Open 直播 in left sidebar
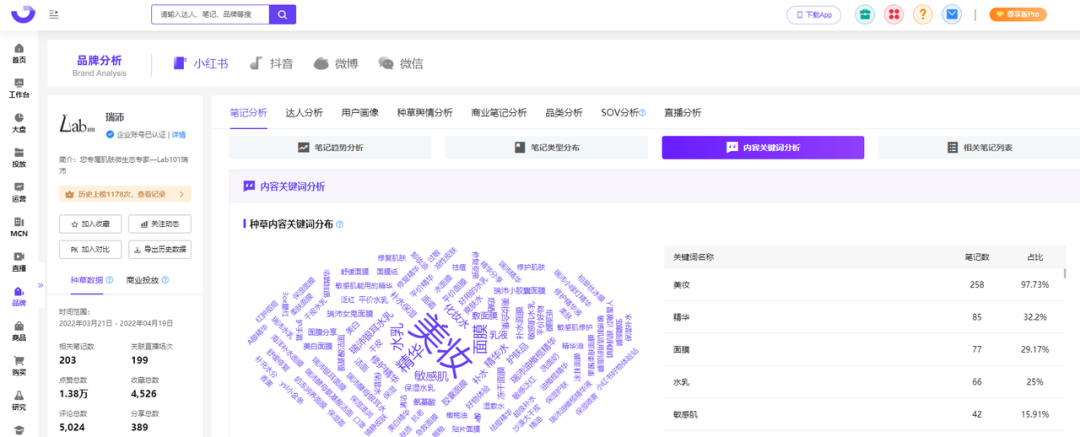Viewport: 1080px width, 437px height. [19, 261]
